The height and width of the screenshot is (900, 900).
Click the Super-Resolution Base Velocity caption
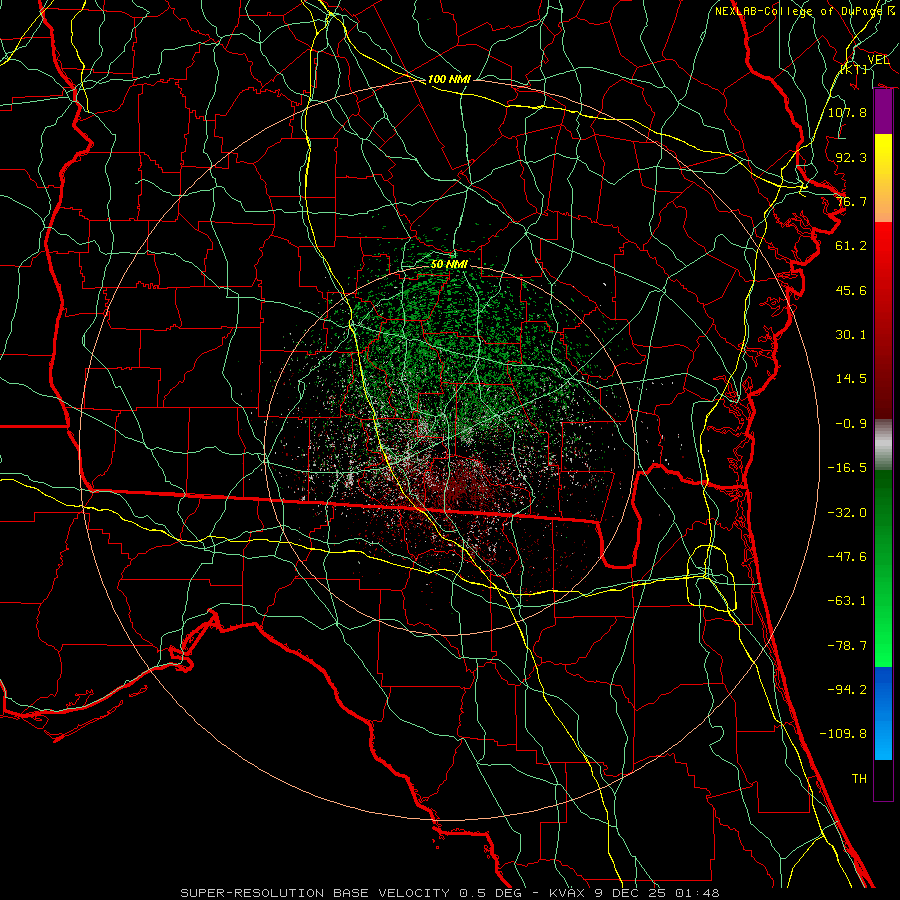point(449,893)
